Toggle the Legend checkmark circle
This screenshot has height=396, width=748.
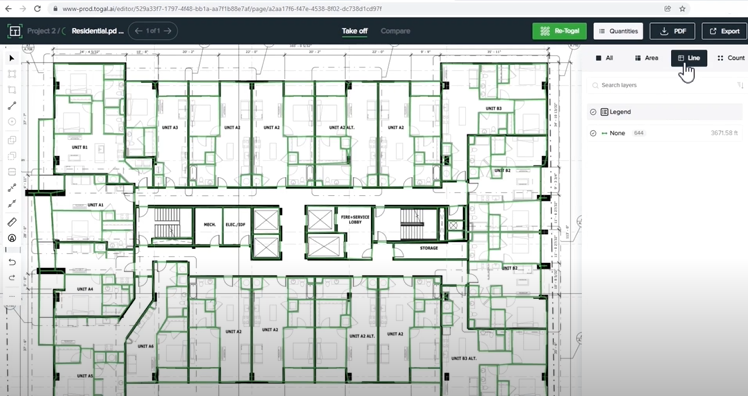point(593,112)
